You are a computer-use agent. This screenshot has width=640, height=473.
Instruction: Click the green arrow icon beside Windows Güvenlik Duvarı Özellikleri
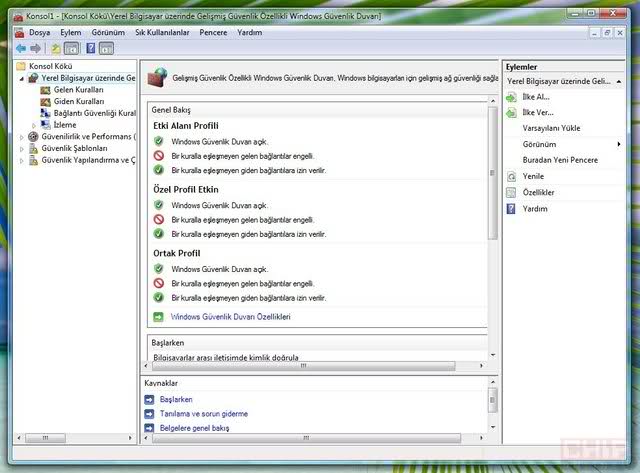(158, 317)
